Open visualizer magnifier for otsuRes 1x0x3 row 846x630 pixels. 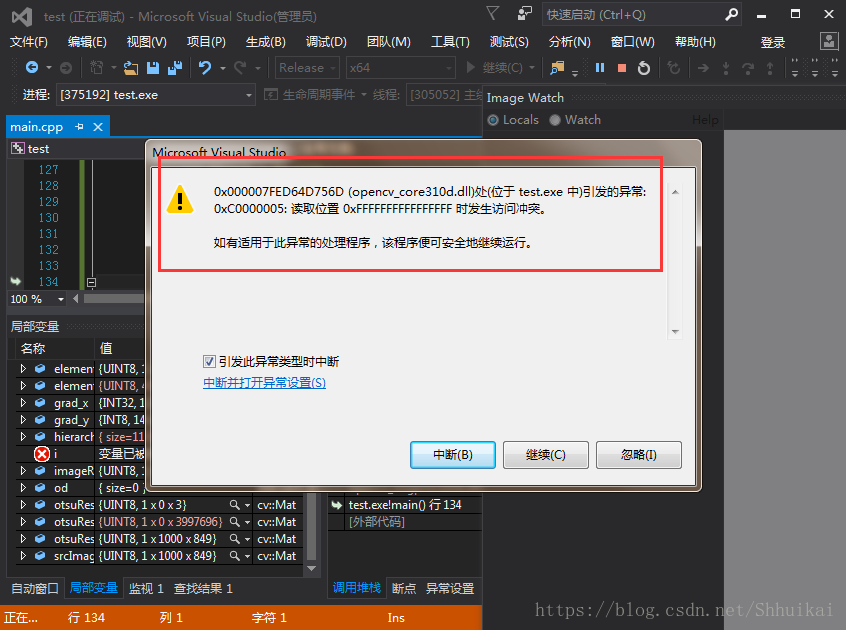(234, 505)
